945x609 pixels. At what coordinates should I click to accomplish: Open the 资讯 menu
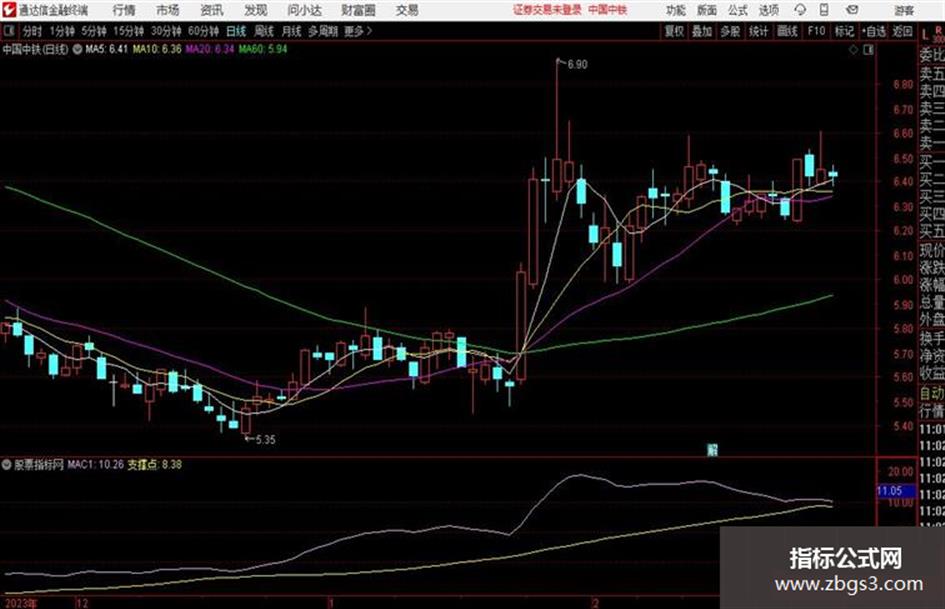212,10
